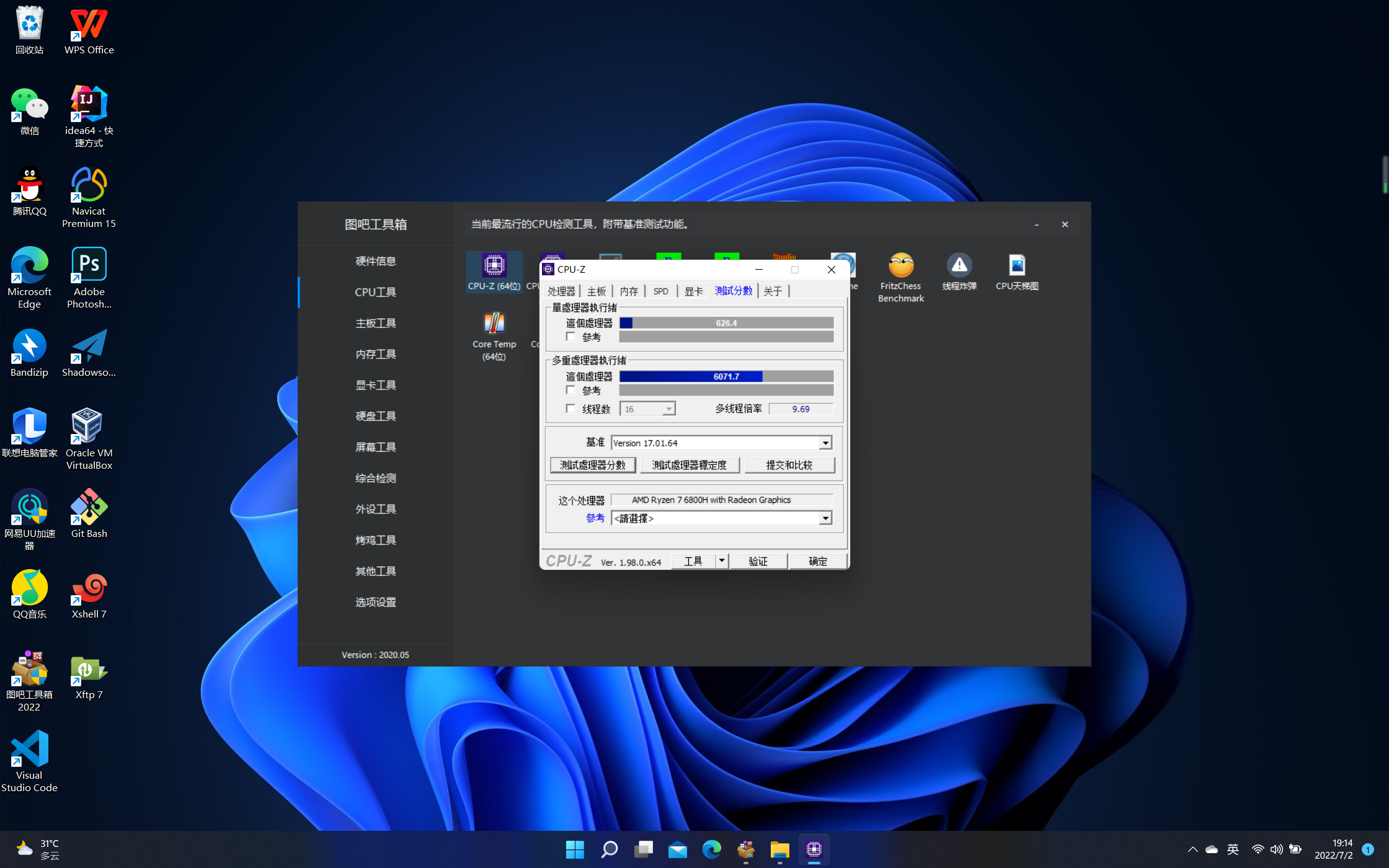Screen dimensions: 1389x868
Task: Expand 线程数 count dropdown showing 16
Action: pos(668,409)
